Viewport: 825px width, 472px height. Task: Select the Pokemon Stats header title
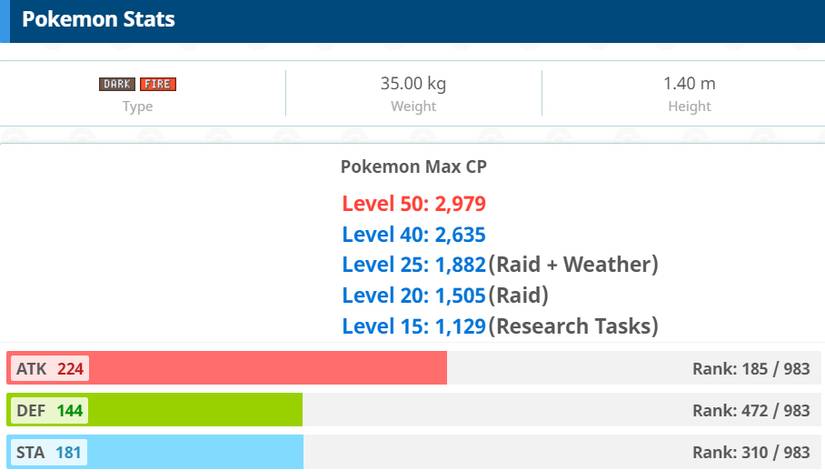coord(98,19)
